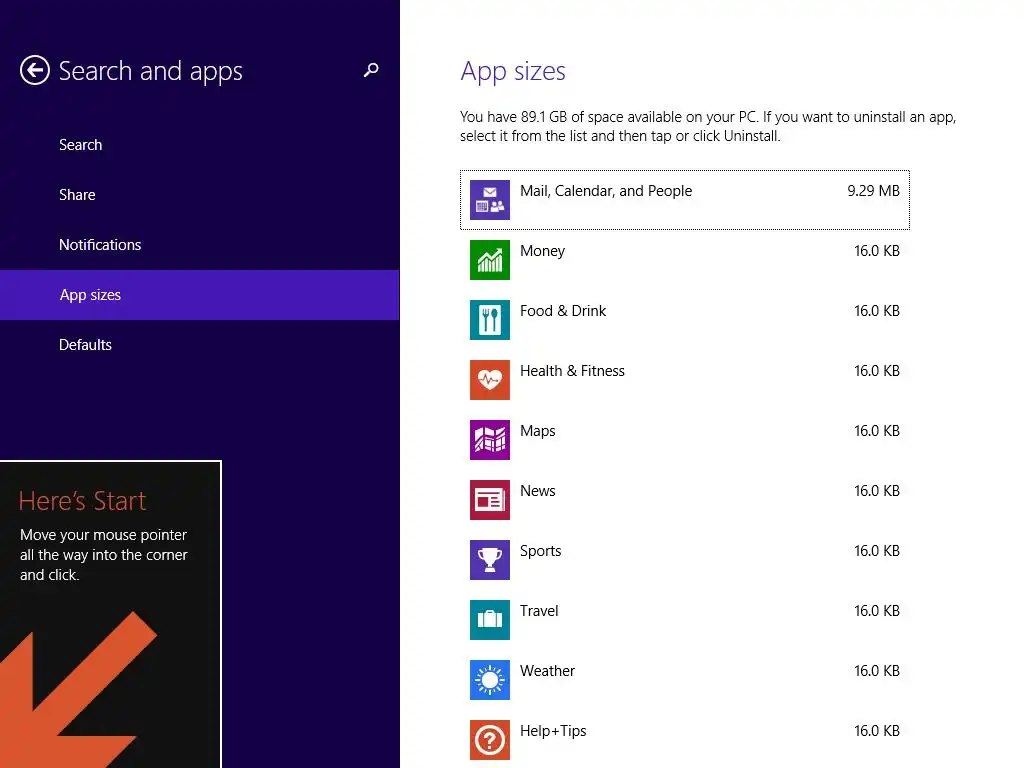Click the Help+Tips question mark icon
Screen dimensions: 1024x768
pos(490,741)
